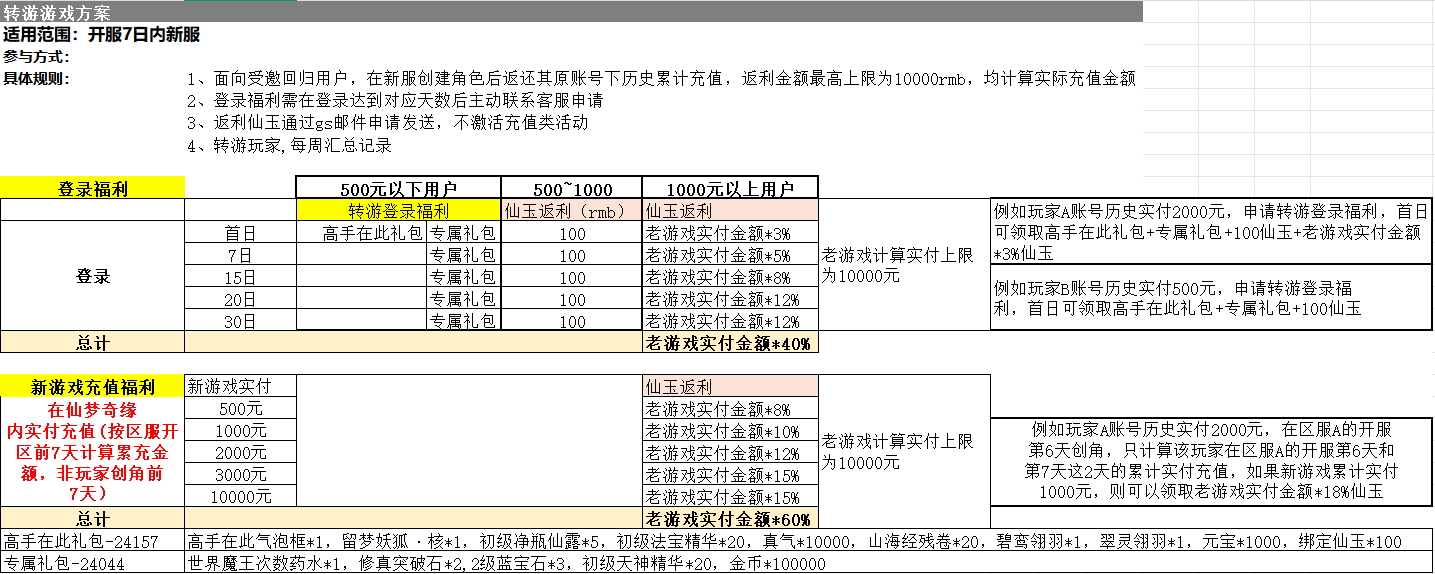Click 专属礼包 cell in the 15日 row
Screen dimensions: 1435x574
464,277
